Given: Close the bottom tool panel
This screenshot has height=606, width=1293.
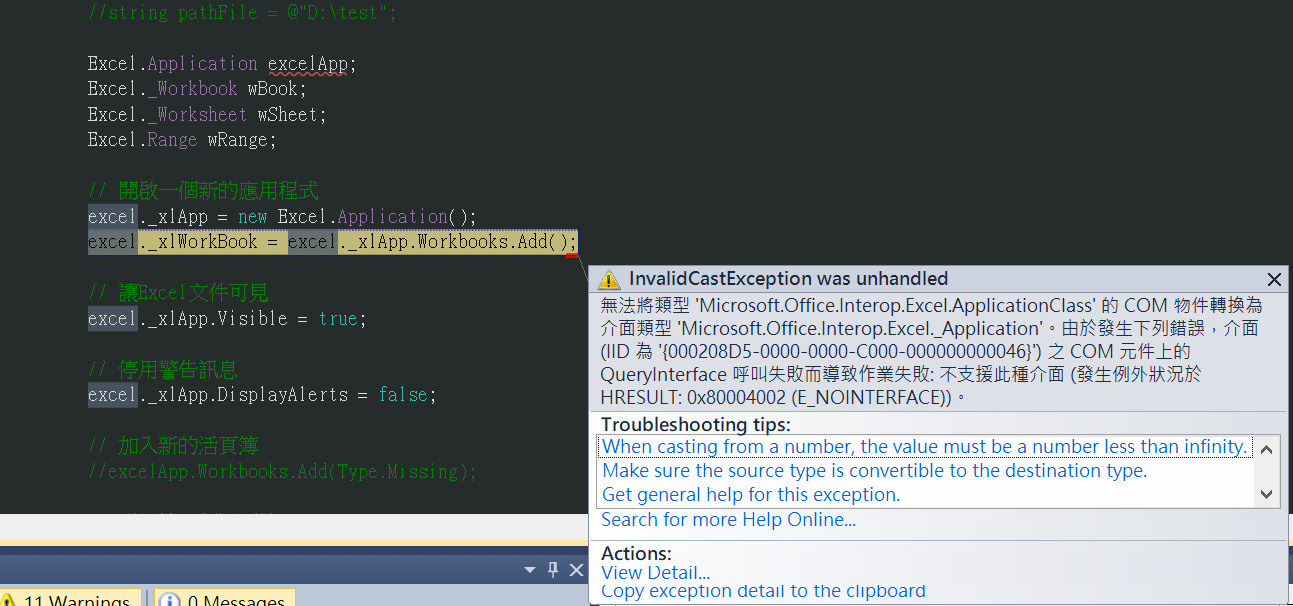Looking at the screenshot, I should (x=576, y=570).
